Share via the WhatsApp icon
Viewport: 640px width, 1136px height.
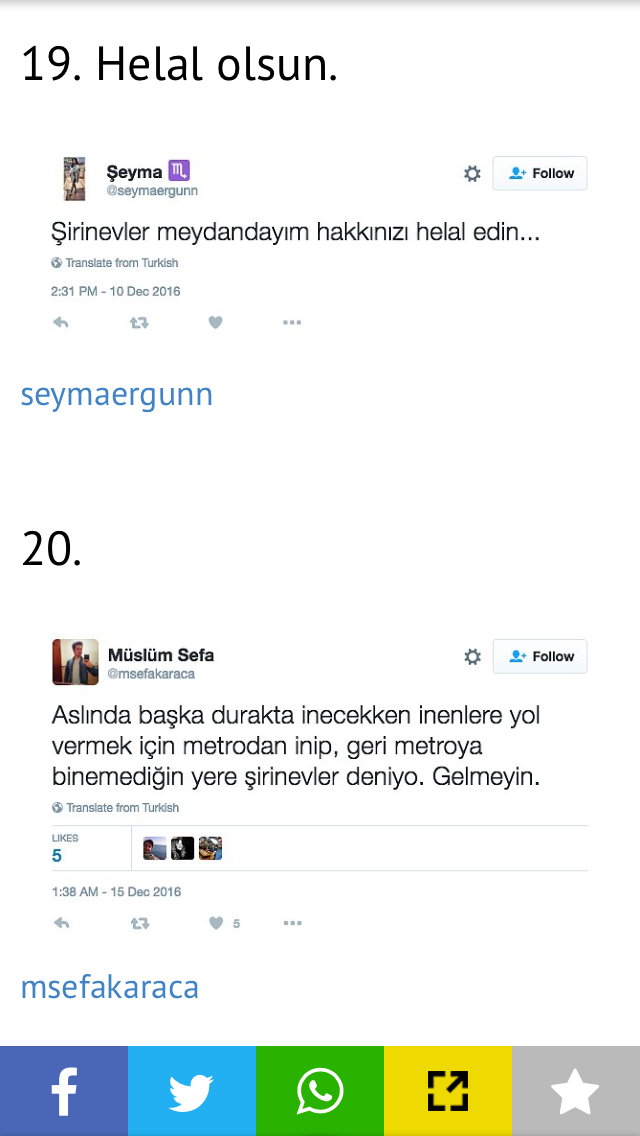click(320, 1091)
